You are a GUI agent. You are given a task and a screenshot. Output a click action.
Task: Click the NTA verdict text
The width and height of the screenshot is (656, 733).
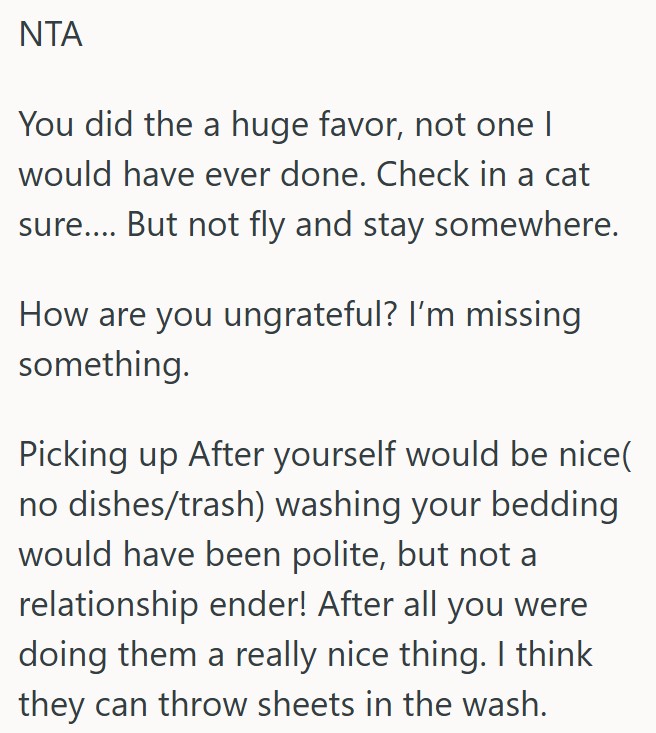(52, 38)
